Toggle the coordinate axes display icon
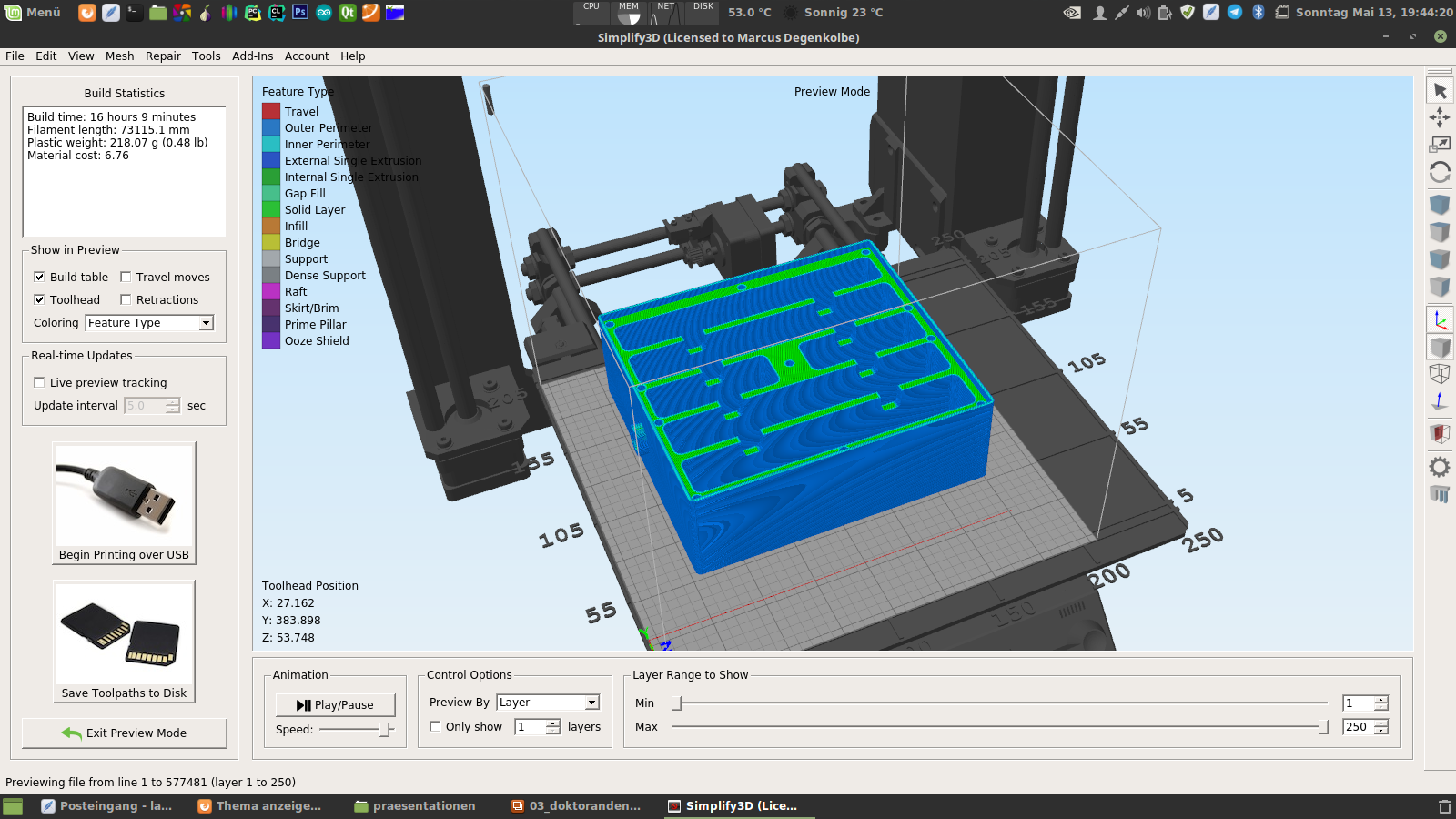Viewport: 1456px width, 819px height. pyautogui.click(x=1440, y=320)
